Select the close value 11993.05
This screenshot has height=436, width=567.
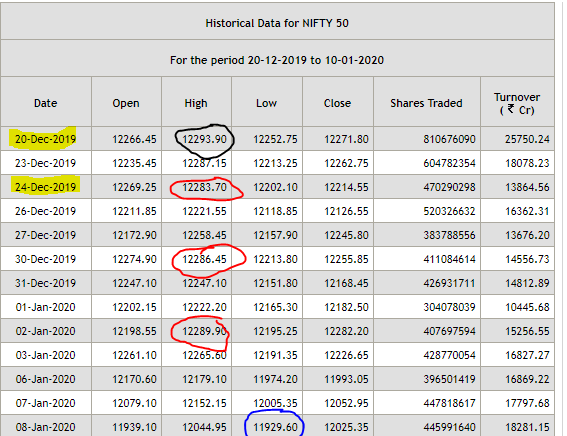(x=346, y=379)
